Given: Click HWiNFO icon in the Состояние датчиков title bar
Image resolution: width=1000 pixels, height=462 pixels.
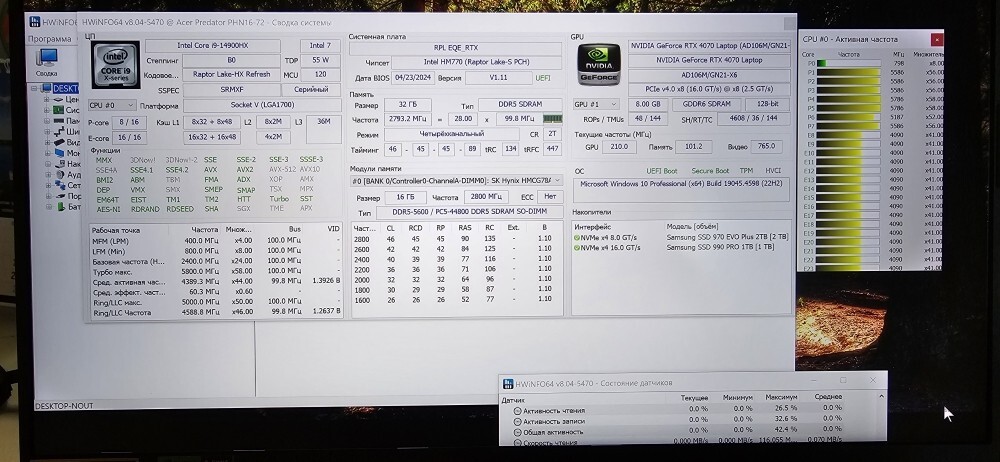Looking at the screenshot, I should click(x=508, y=383).
